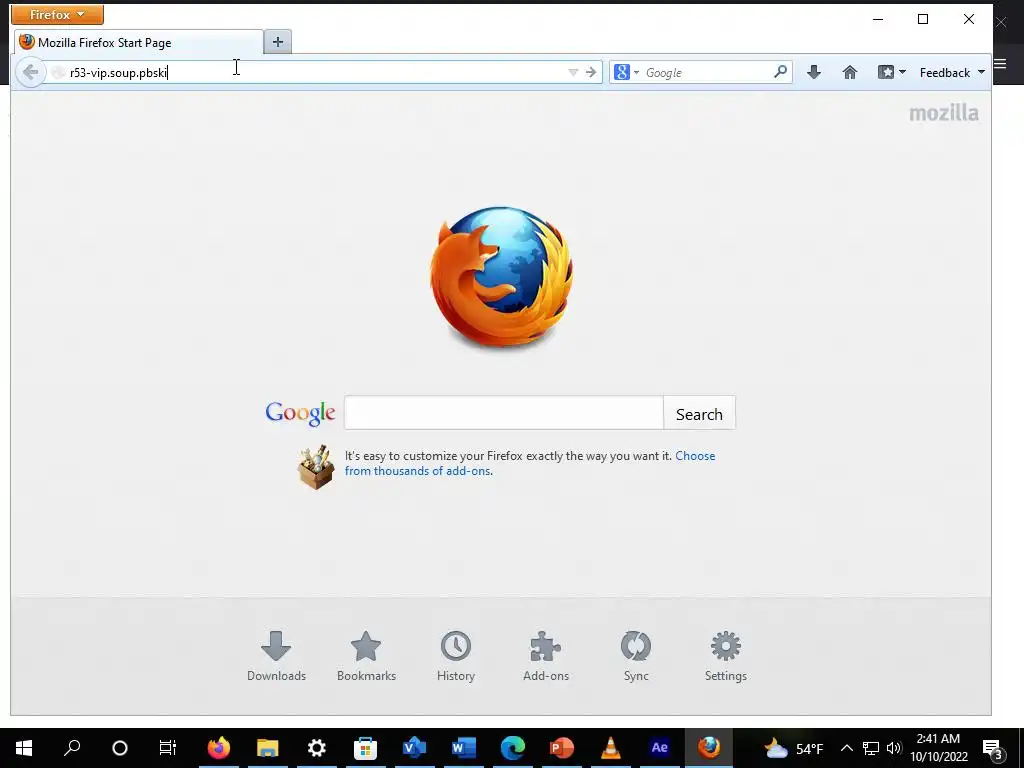
Task: Open the toolbar Downloads arrow
Action: coord(814,72)
